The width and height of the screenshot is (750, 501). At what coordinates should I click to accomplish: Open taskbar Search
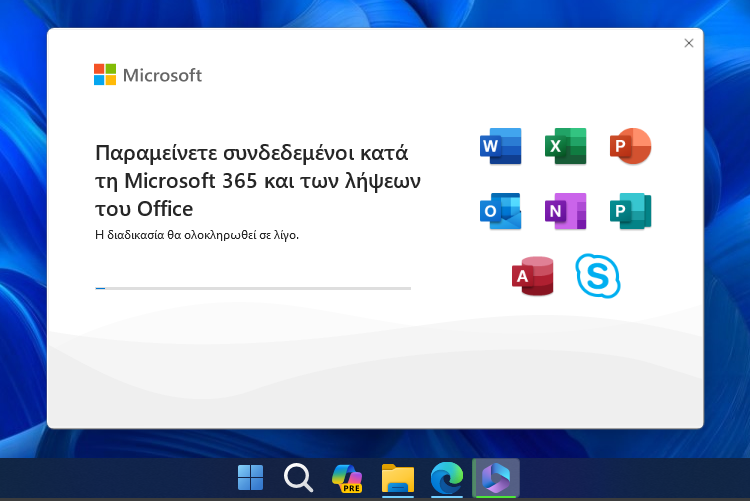point(298,478)
